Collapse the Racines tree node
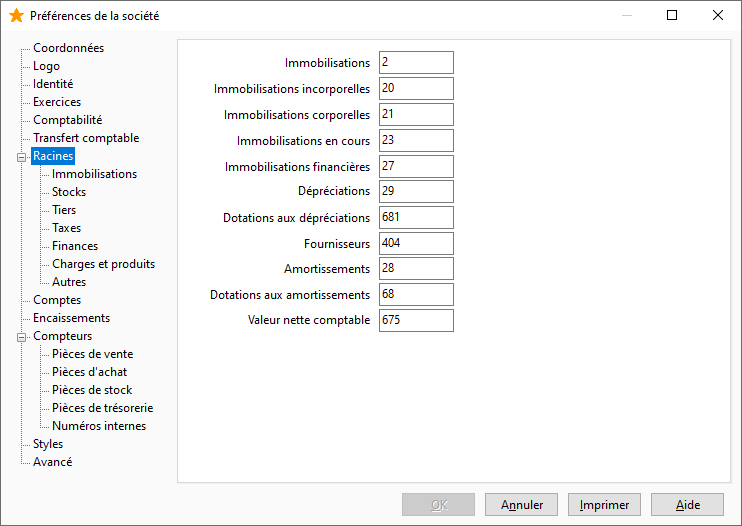The width and height of the screenshot is (742, 526). (x=21, y=157)
